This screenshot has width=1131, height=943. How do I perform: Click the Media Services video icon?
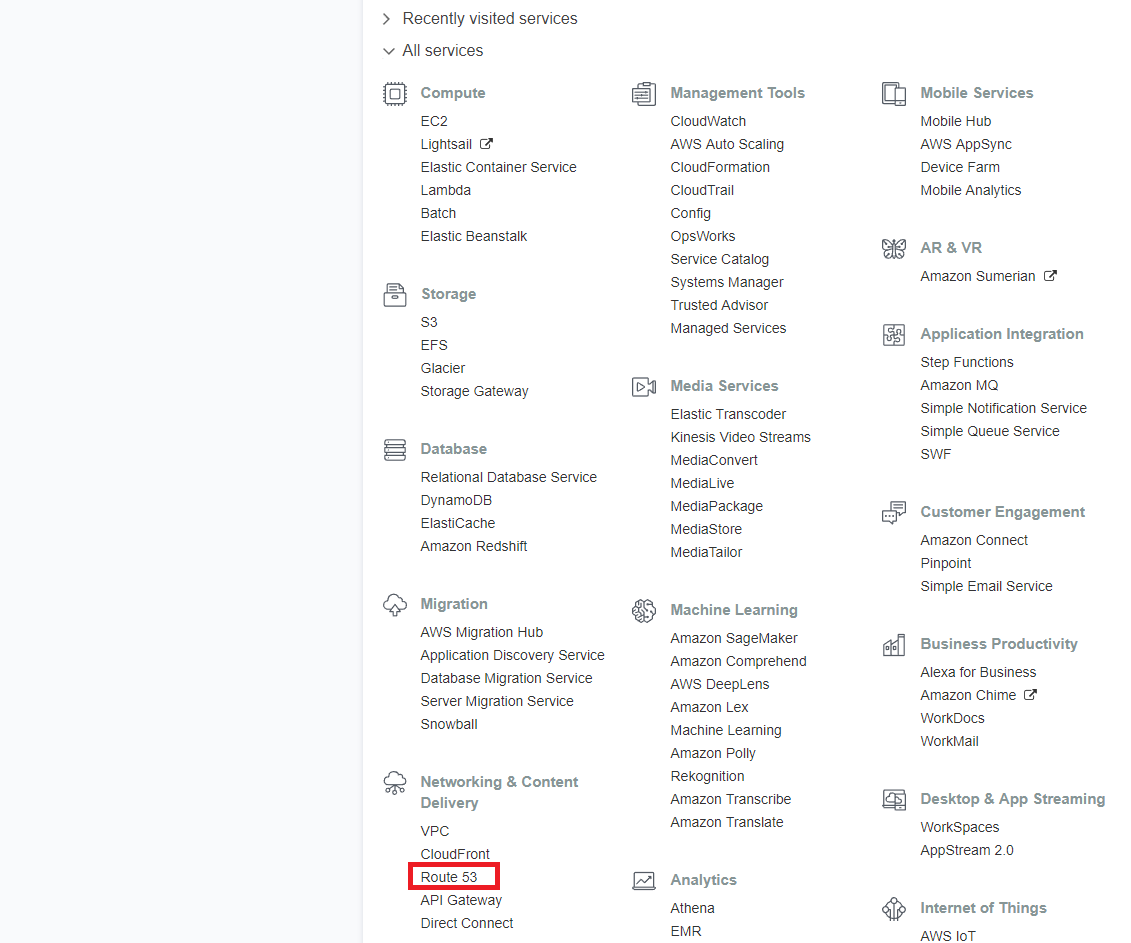pyautogui.click(x=644, y=387)
